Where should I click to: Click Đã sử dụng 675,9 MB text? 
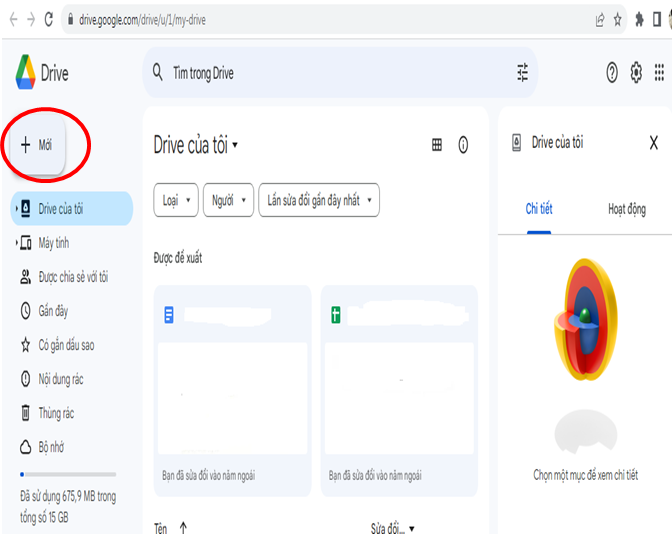(x=68, y=507)
